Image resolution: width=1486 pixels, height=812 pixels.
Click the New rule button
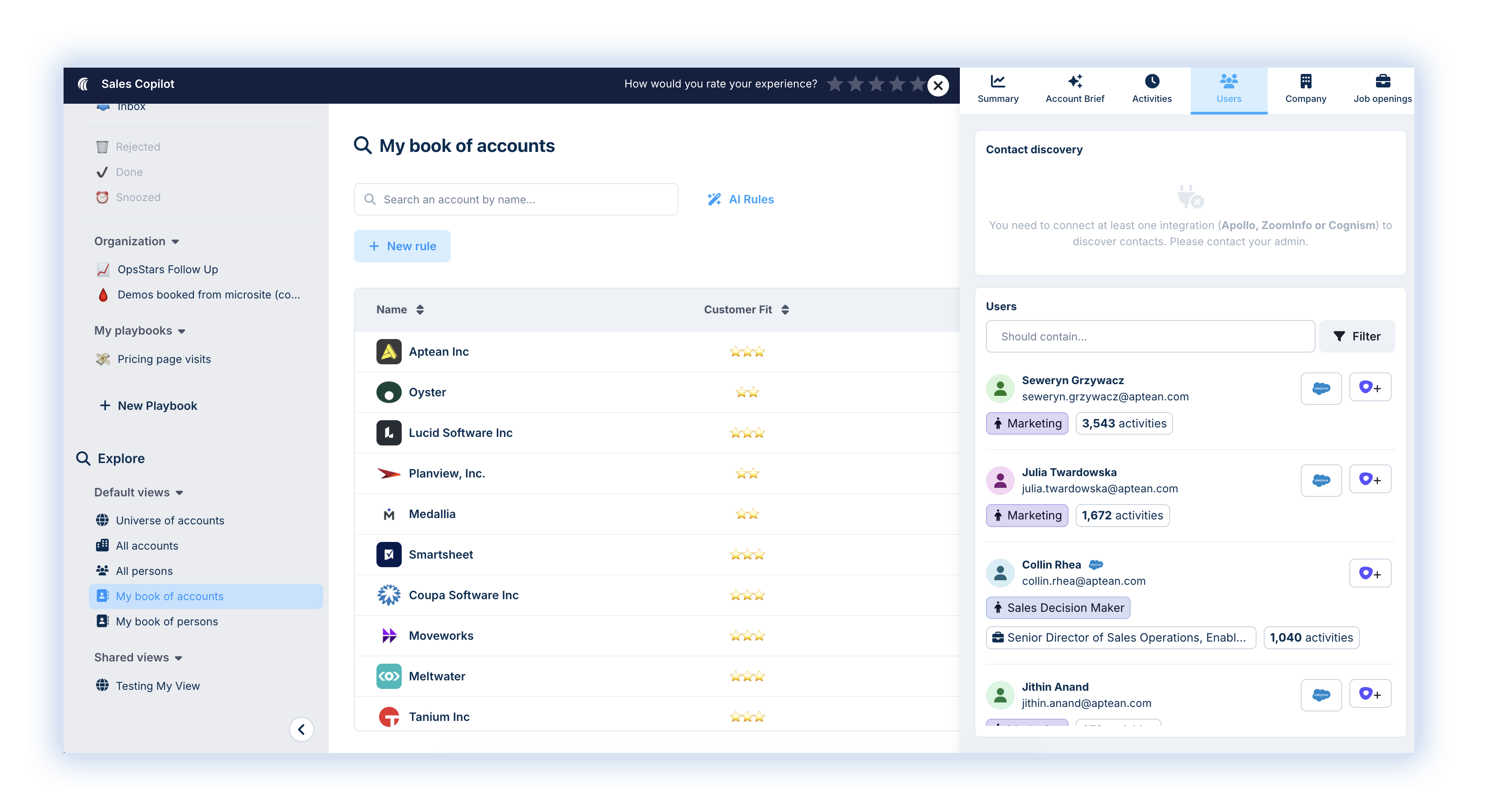tap(402, 246)
